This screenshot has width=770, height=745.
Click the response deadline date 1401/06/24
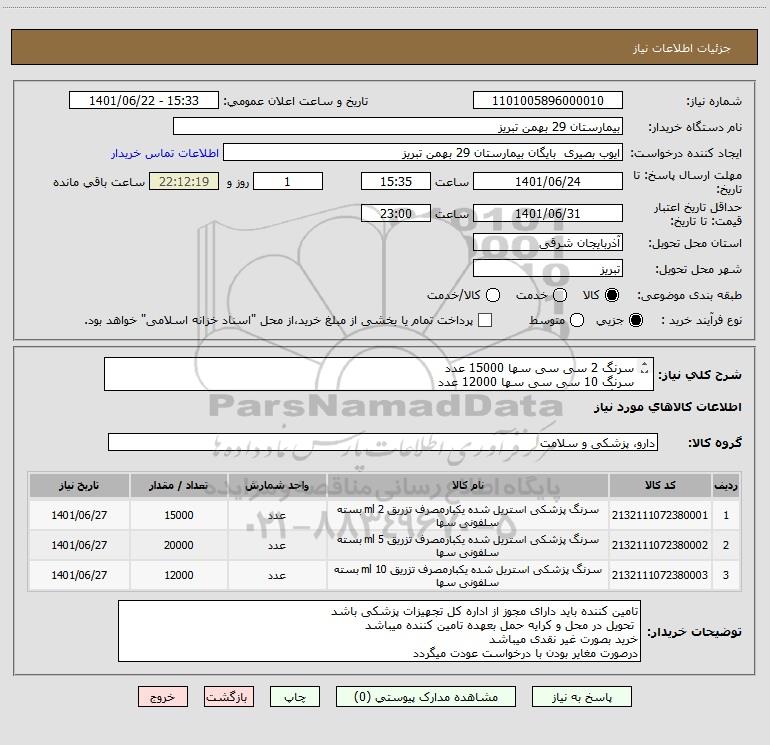point(548,181)
